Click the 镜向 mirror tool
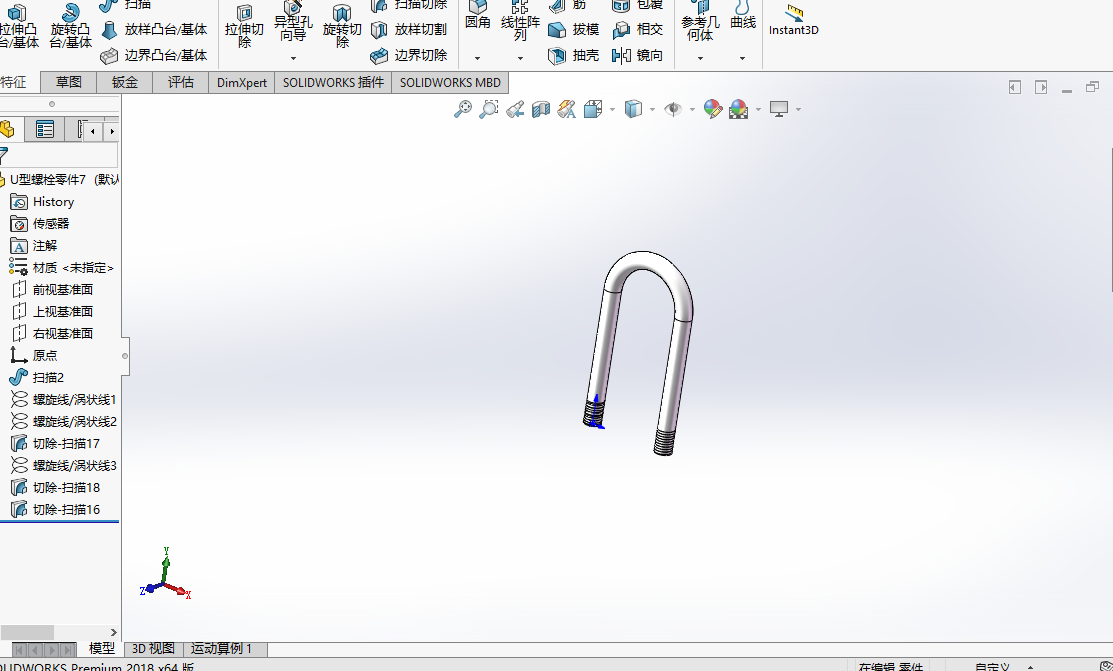1113x671 pixels. (x=637, y=55)
